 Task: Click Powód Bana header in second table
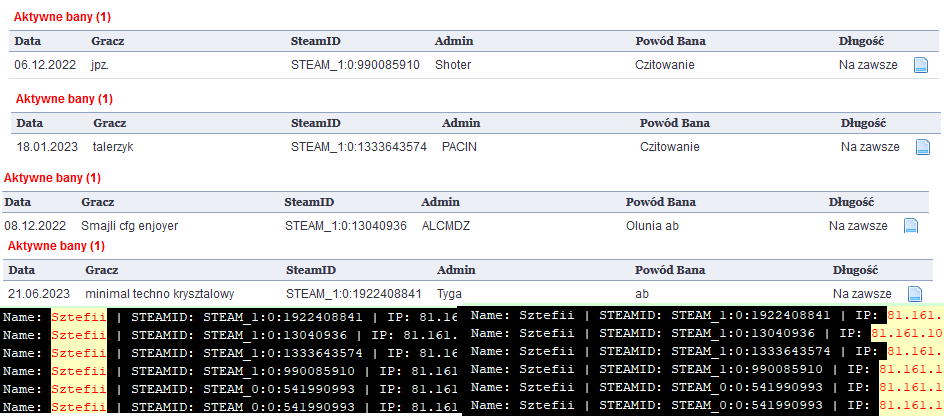(x=675, y=123)
